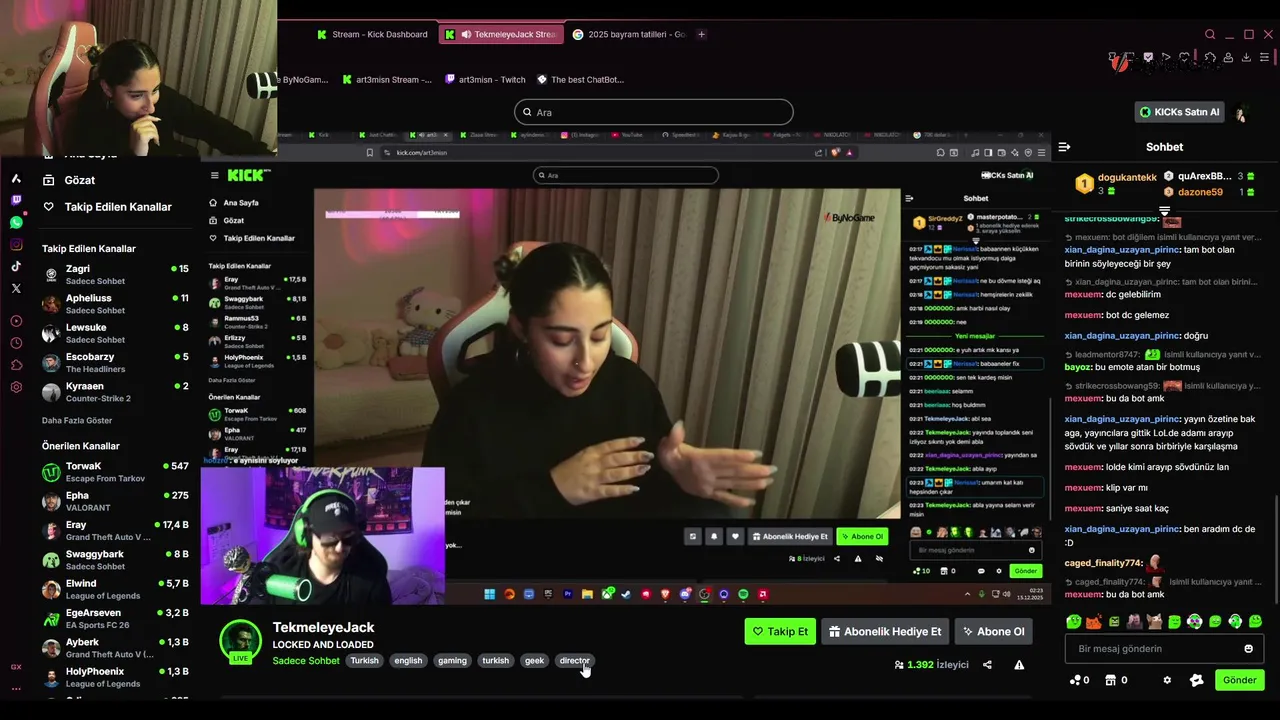Open the browser downloads icon
This screenshot has height=720, width=1280.
1247,58
